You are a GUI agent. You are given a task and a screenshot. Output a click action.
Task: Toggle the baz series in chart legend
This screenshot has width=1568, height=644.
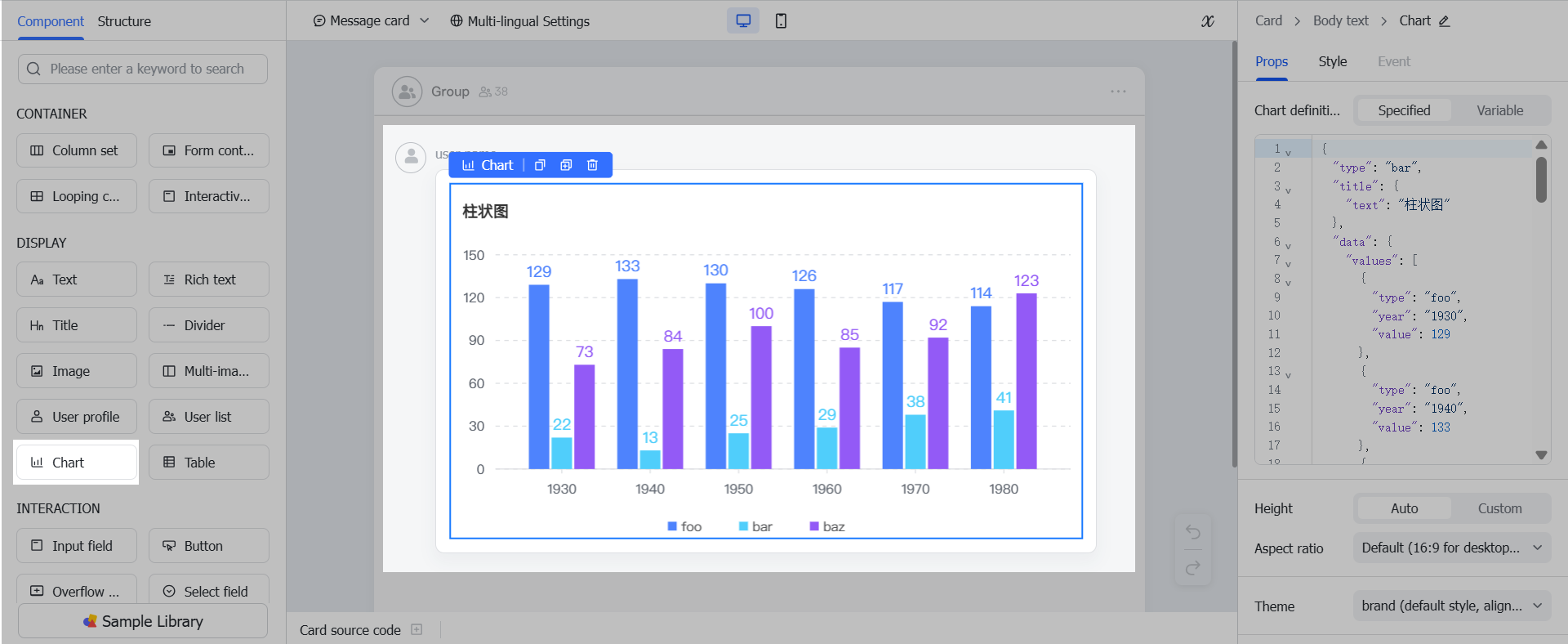tap(826, 526)
